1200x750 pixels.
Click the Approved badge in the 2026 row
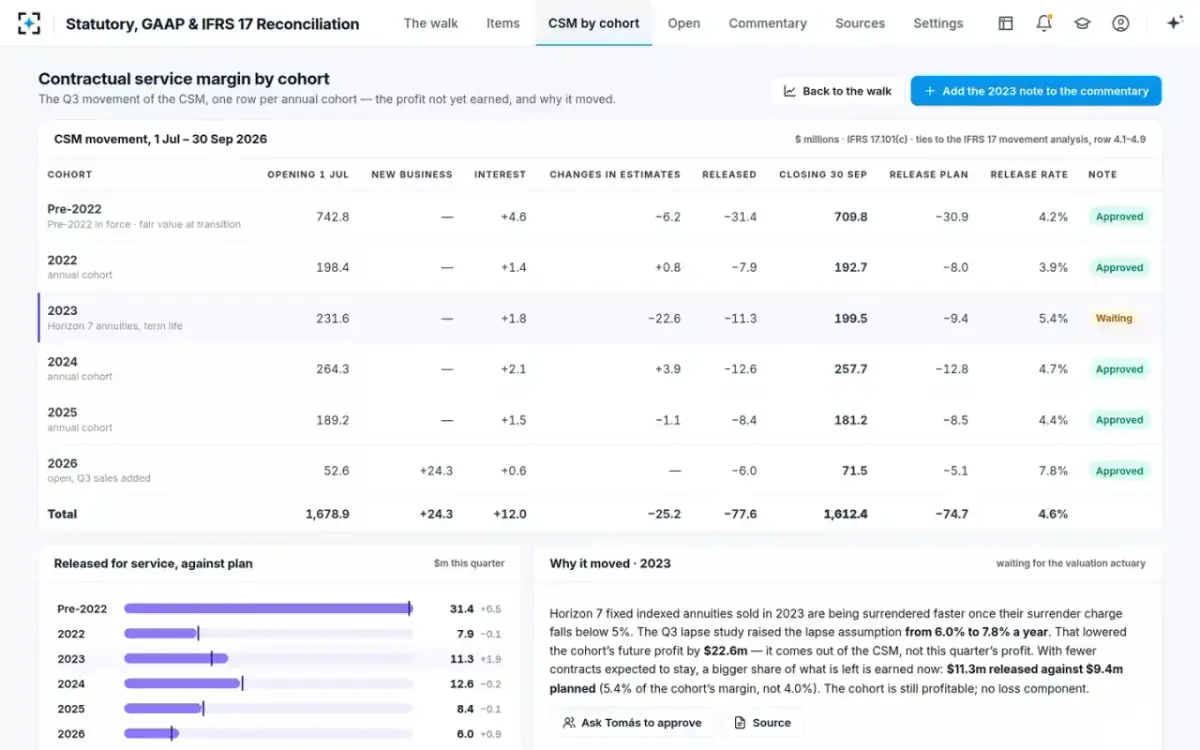[1119, 471]
